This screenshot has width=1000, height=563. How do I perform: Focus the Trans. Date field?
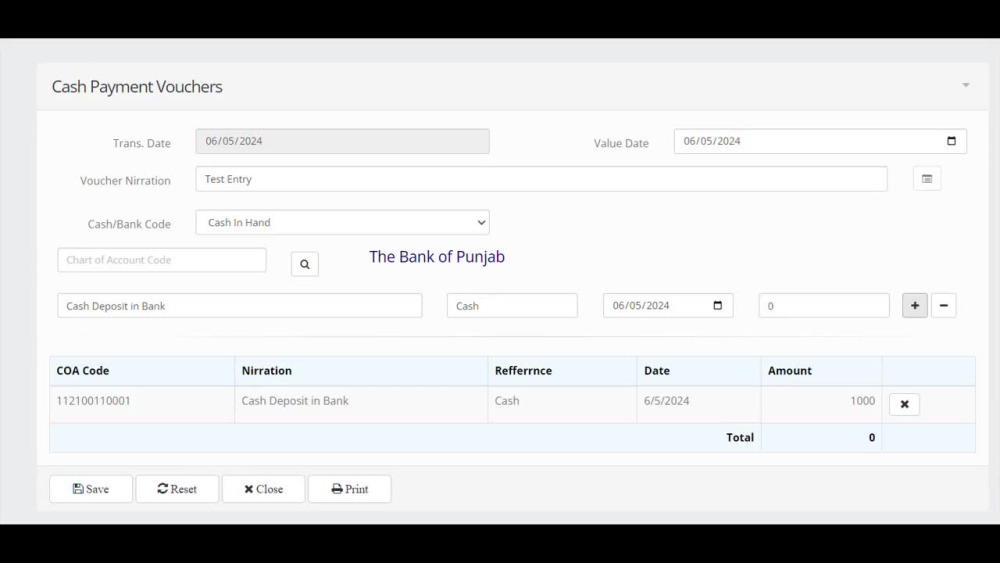[x=342, y=141]
